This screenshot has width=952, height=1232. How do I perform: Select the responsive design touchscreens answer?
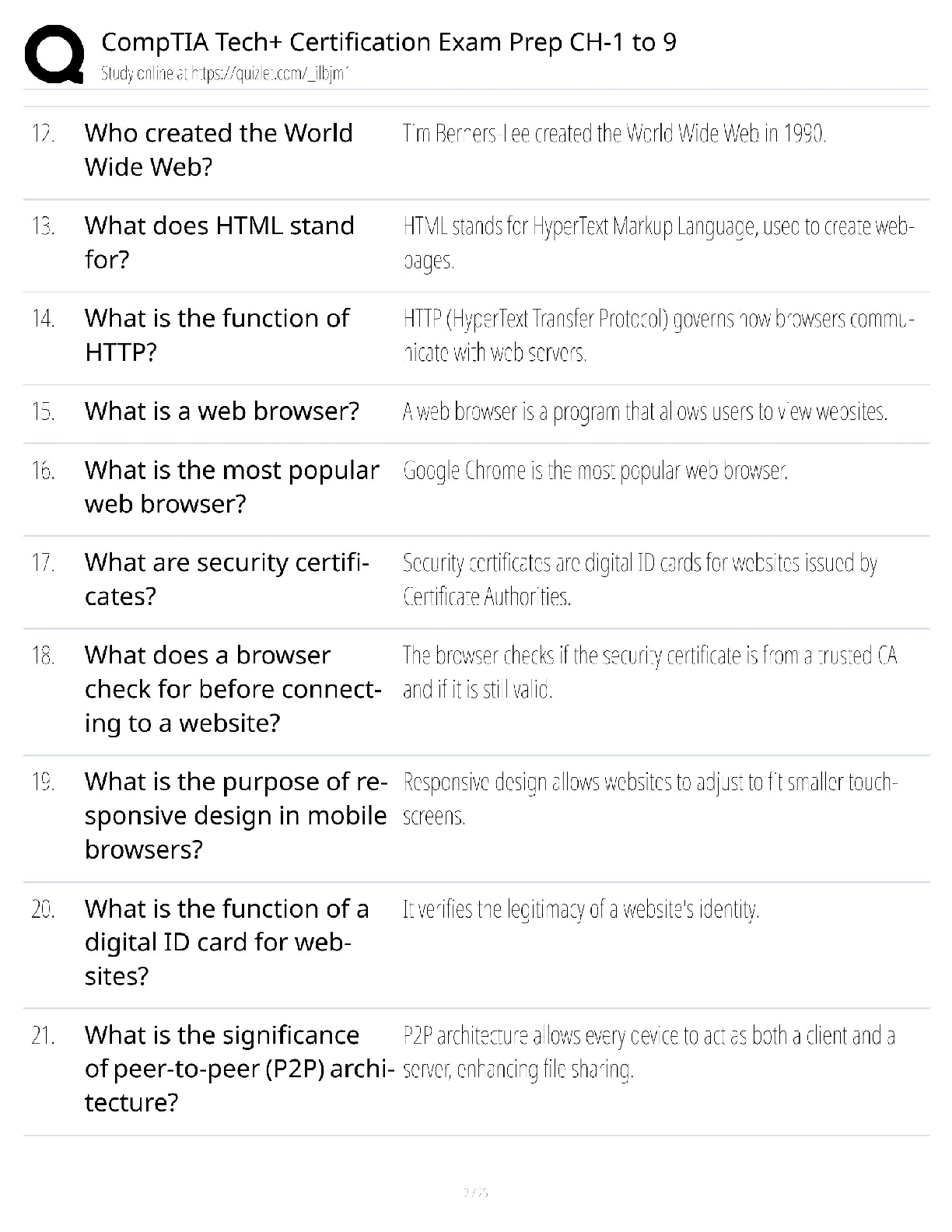tap(650, 799)
